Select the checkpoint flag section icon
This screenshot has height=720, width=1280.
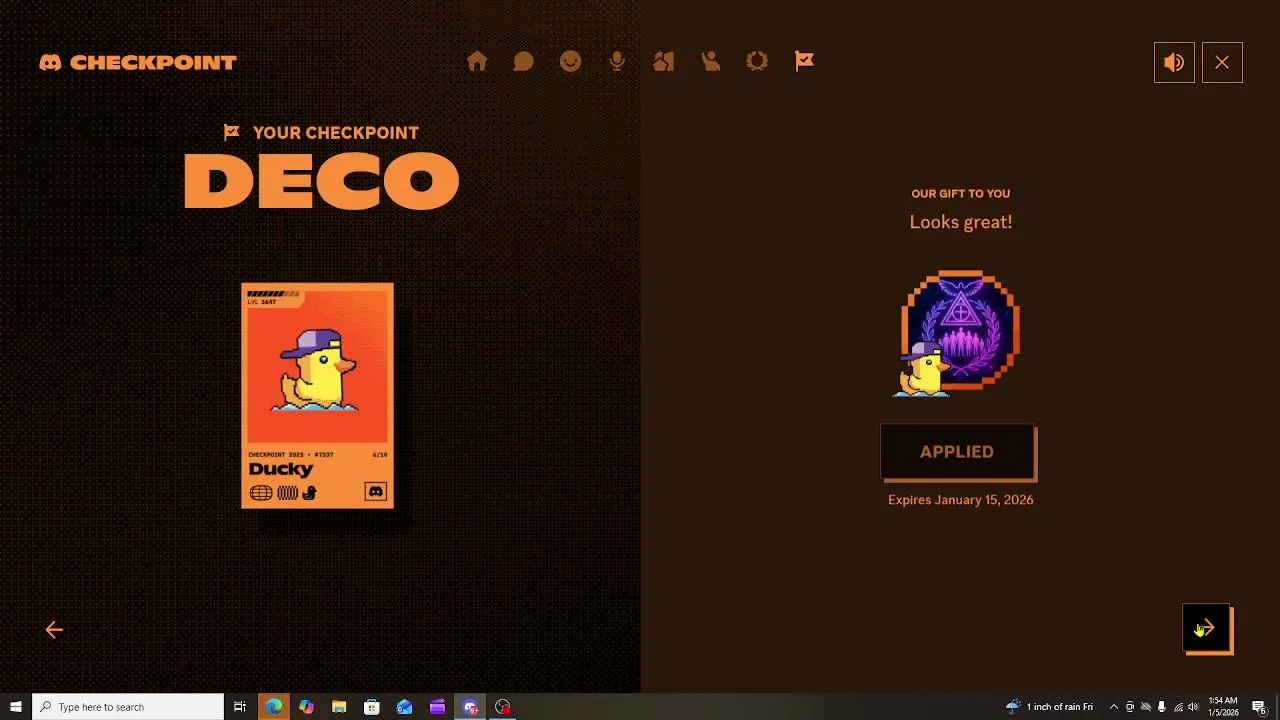point(804,62)
